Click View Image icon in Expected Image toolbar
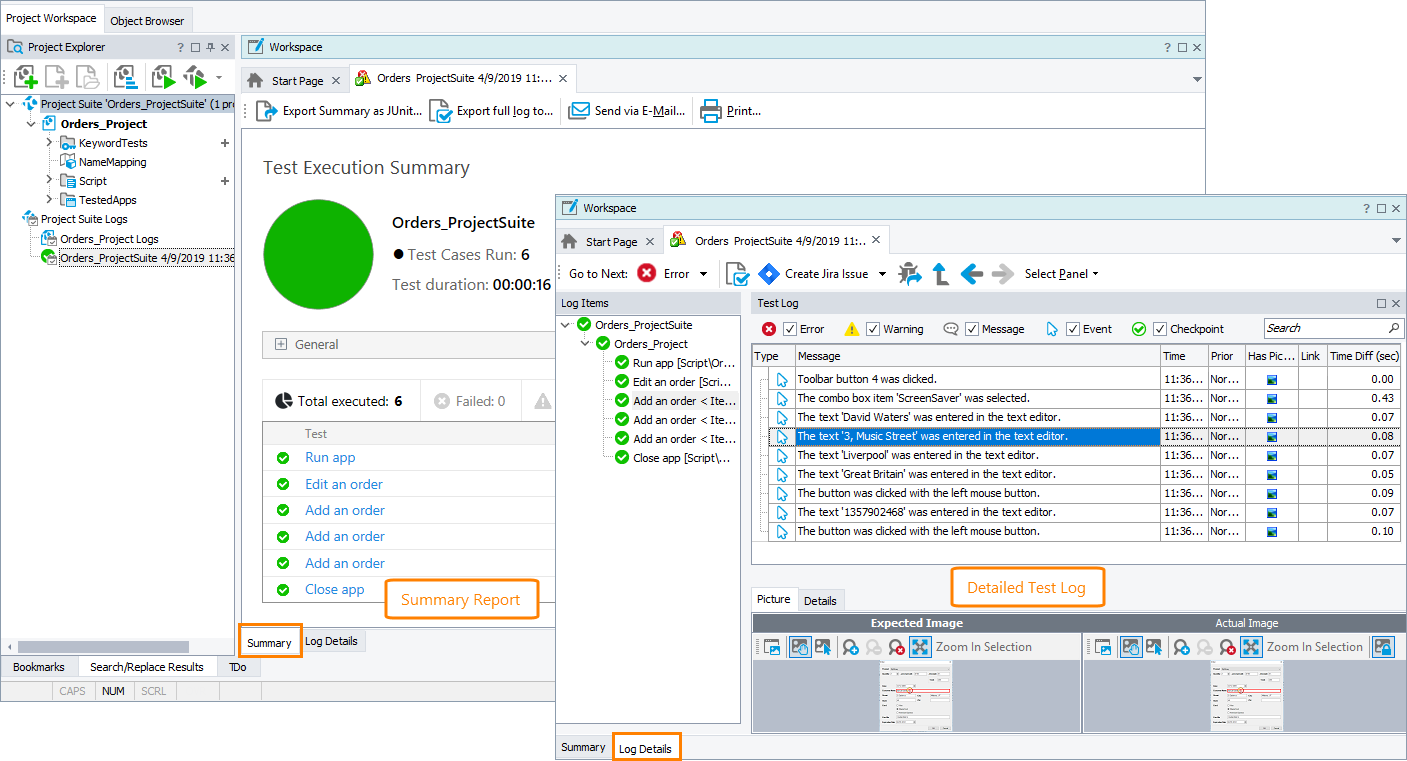The width and height of the screenshot is (1407, 761). [772, 647]
